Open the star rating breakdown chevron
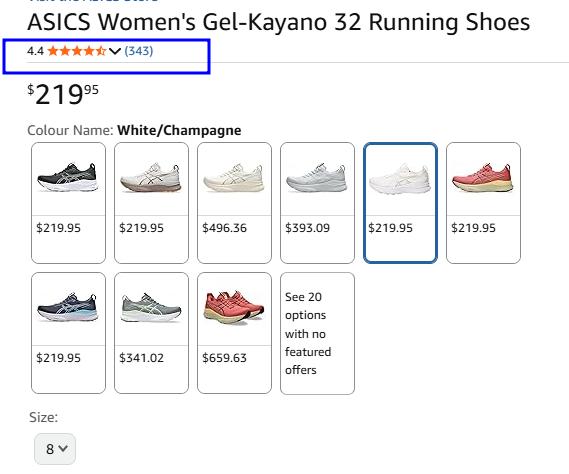 115,51
